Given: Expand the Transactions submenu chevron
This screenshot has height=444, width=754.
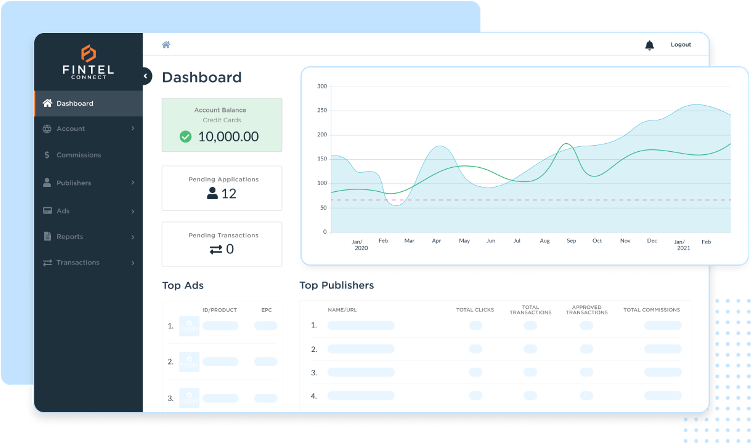Looking at the screenshot, I should pyautogui.click(x=133, y=263).
